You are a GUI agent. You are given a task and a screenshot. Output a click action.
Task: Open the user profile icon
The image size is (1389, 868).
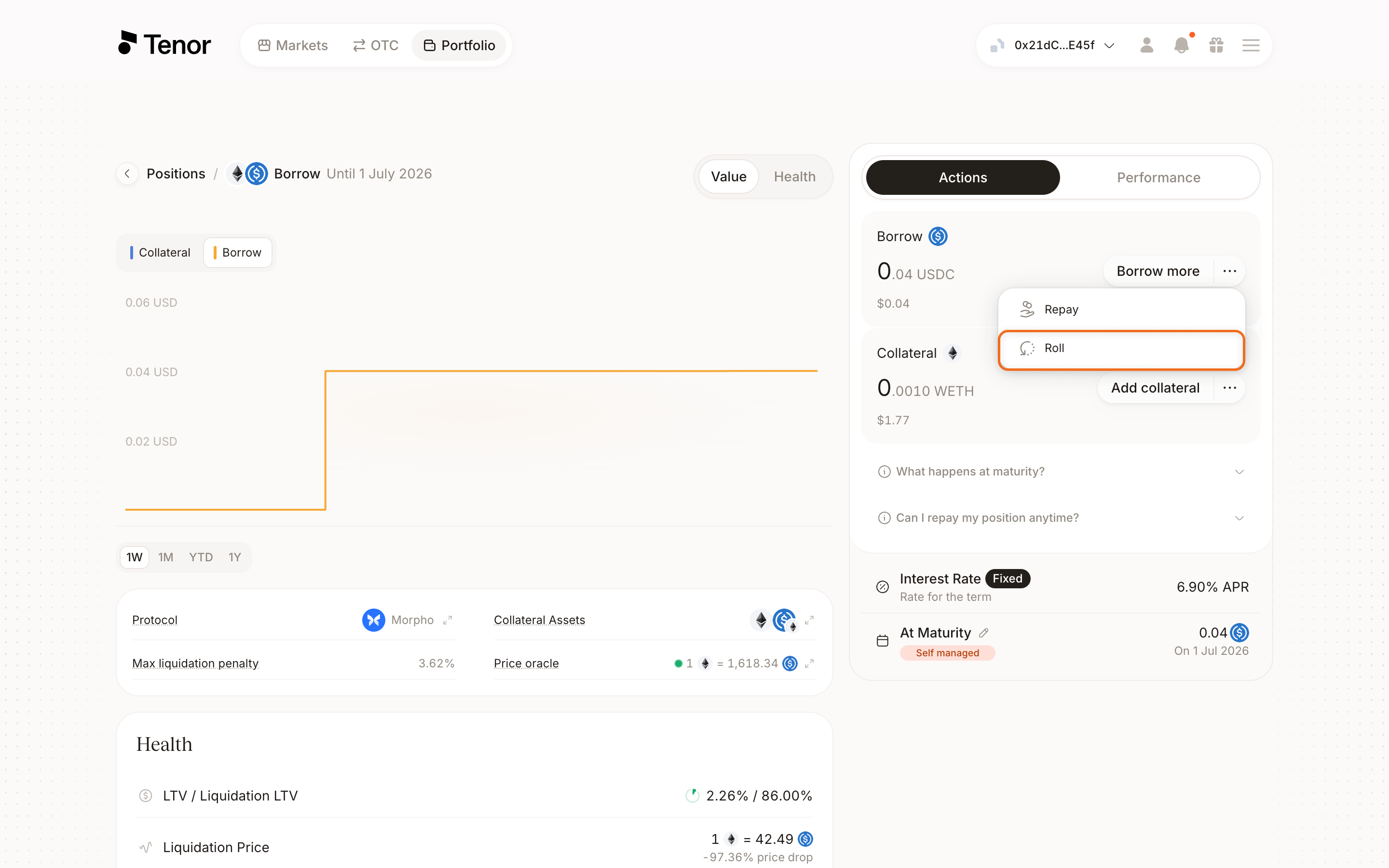click(1146, 45)
